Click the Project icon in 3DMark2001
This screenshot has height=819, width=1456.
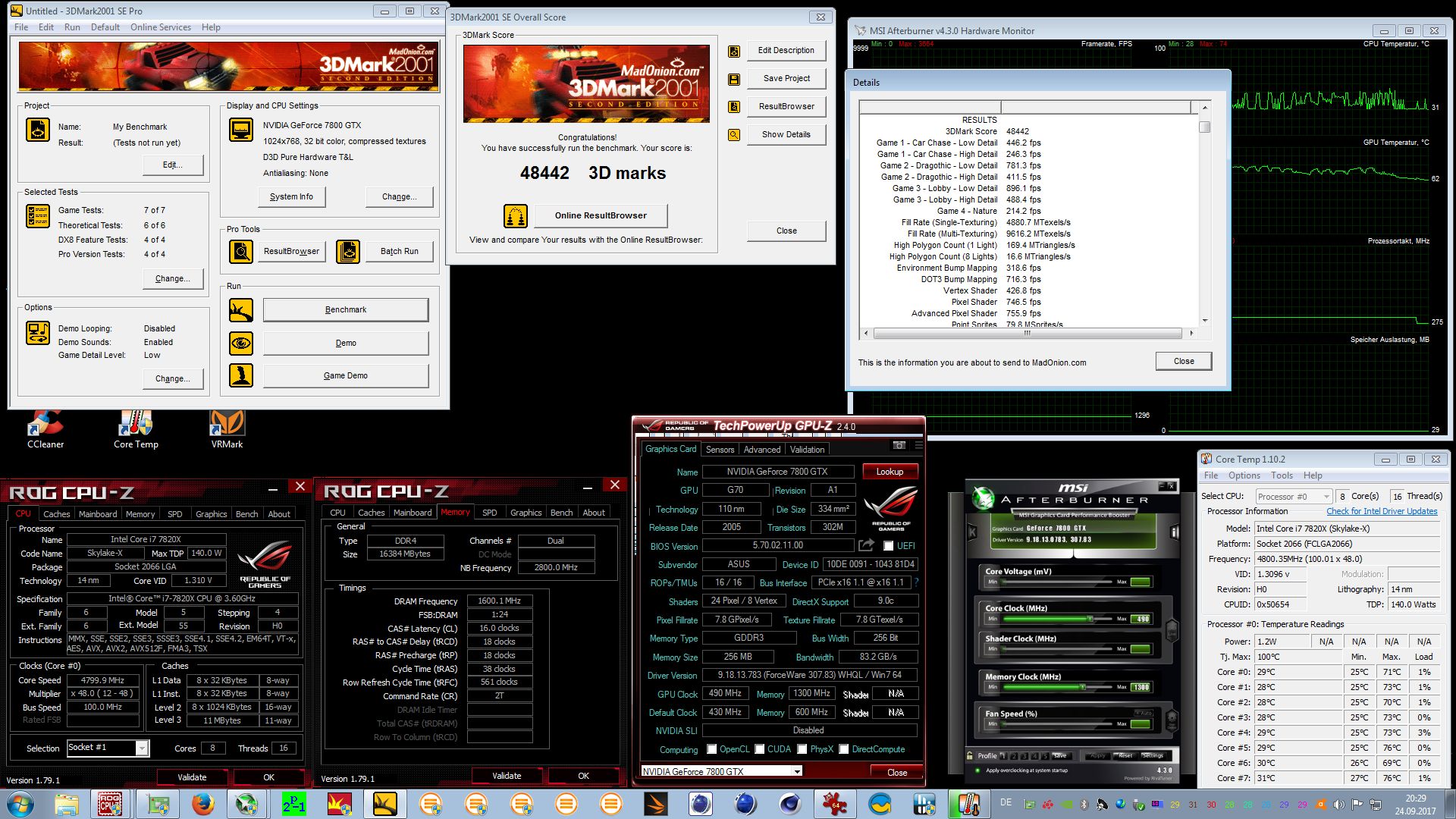[38, 130]
